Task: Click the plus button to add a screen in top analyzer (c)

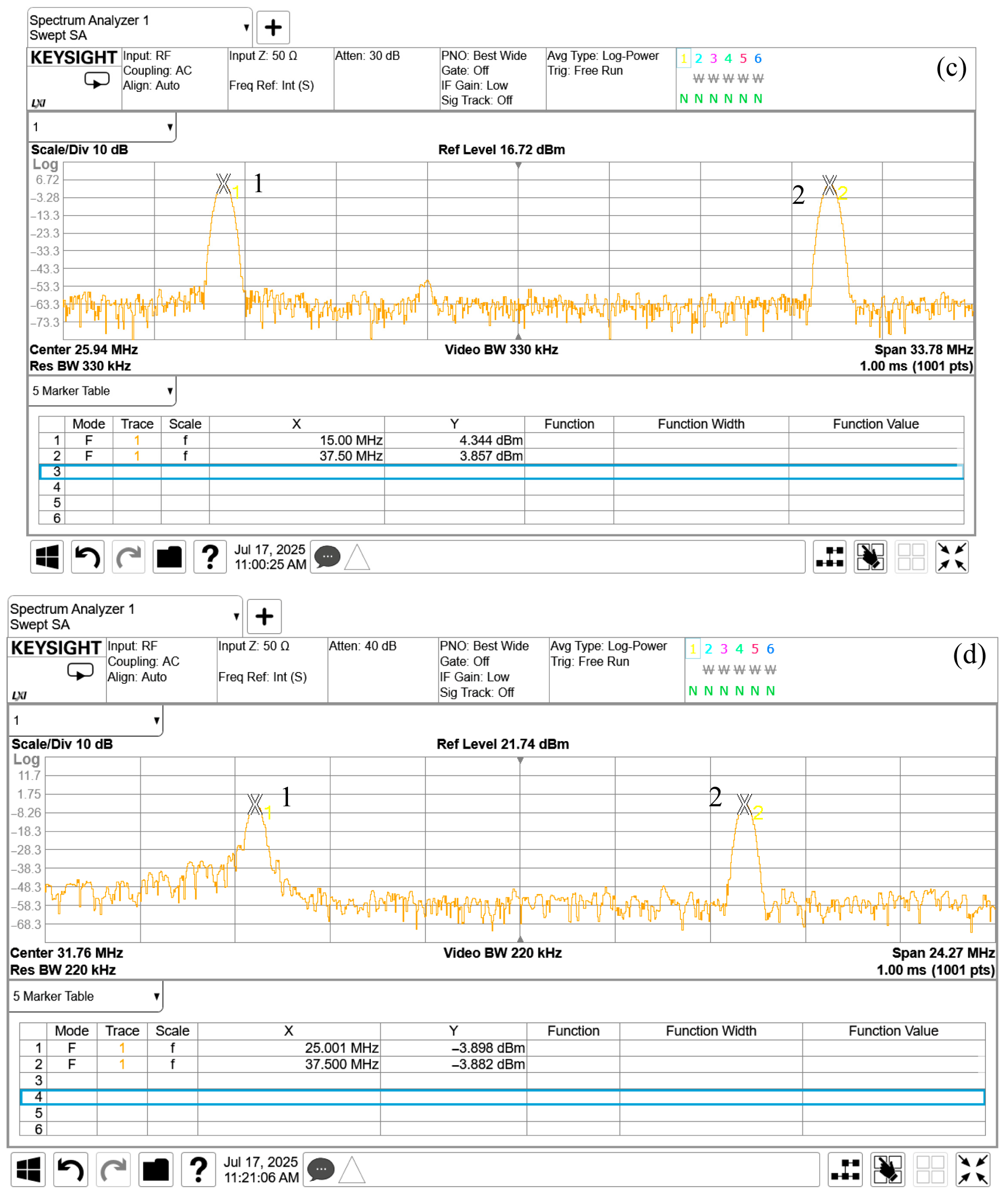Action: (273, 27)
